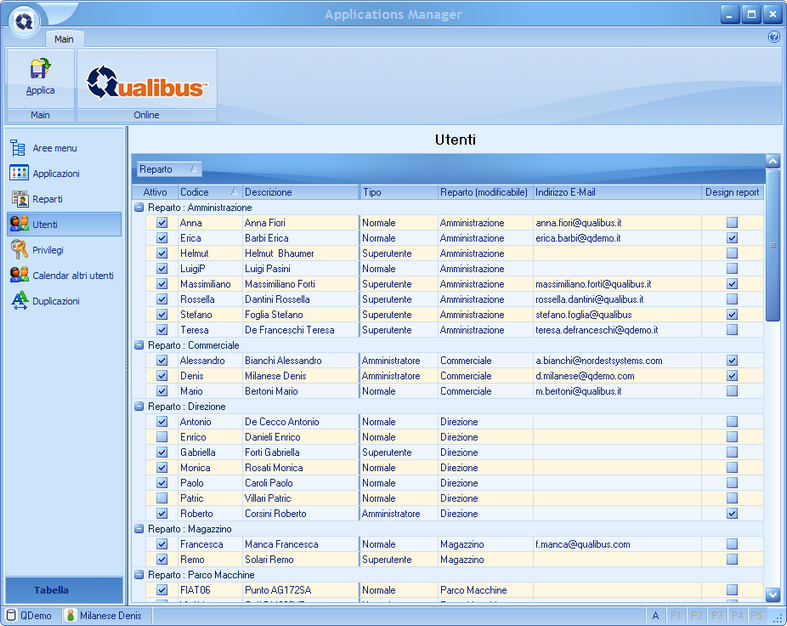This screenshot has height=626, width=787.
Task: Collapse the Reparto : Direzione group
Action: pos(139,407)
